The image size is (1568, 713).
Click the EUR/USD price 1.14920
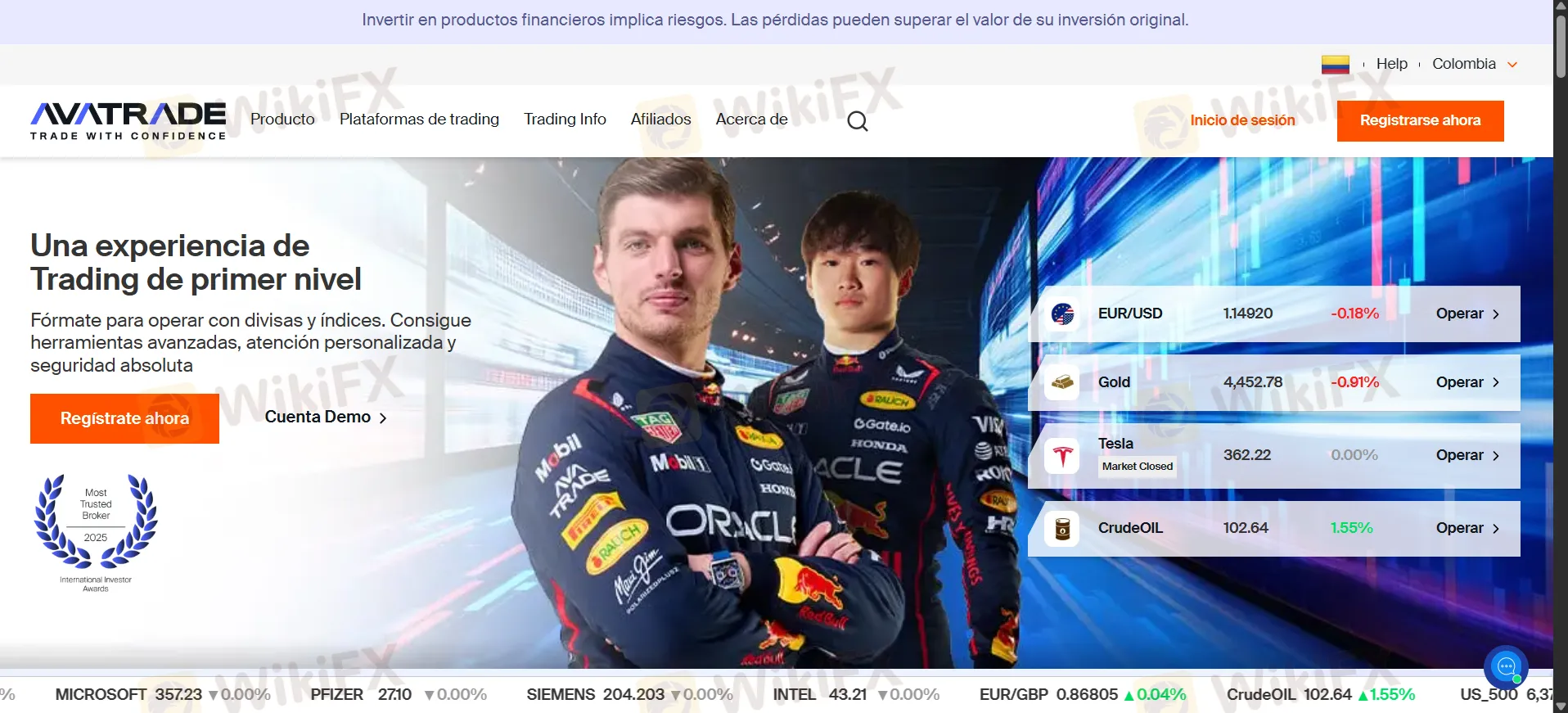coord(1248,314)
